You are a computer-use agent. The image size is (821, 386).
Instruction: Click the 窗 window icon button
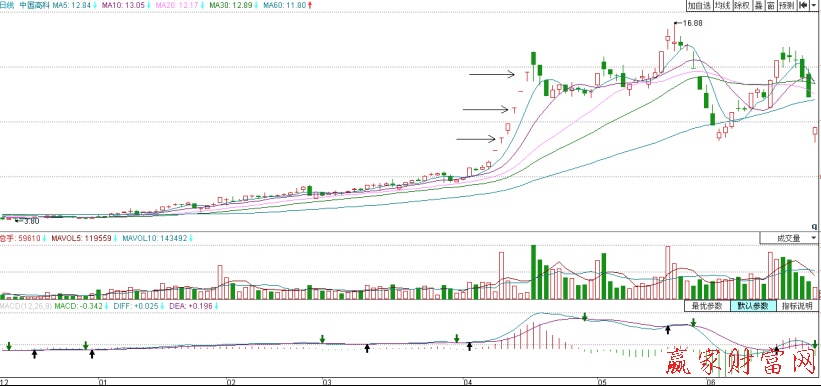click(x=771, y=6)
